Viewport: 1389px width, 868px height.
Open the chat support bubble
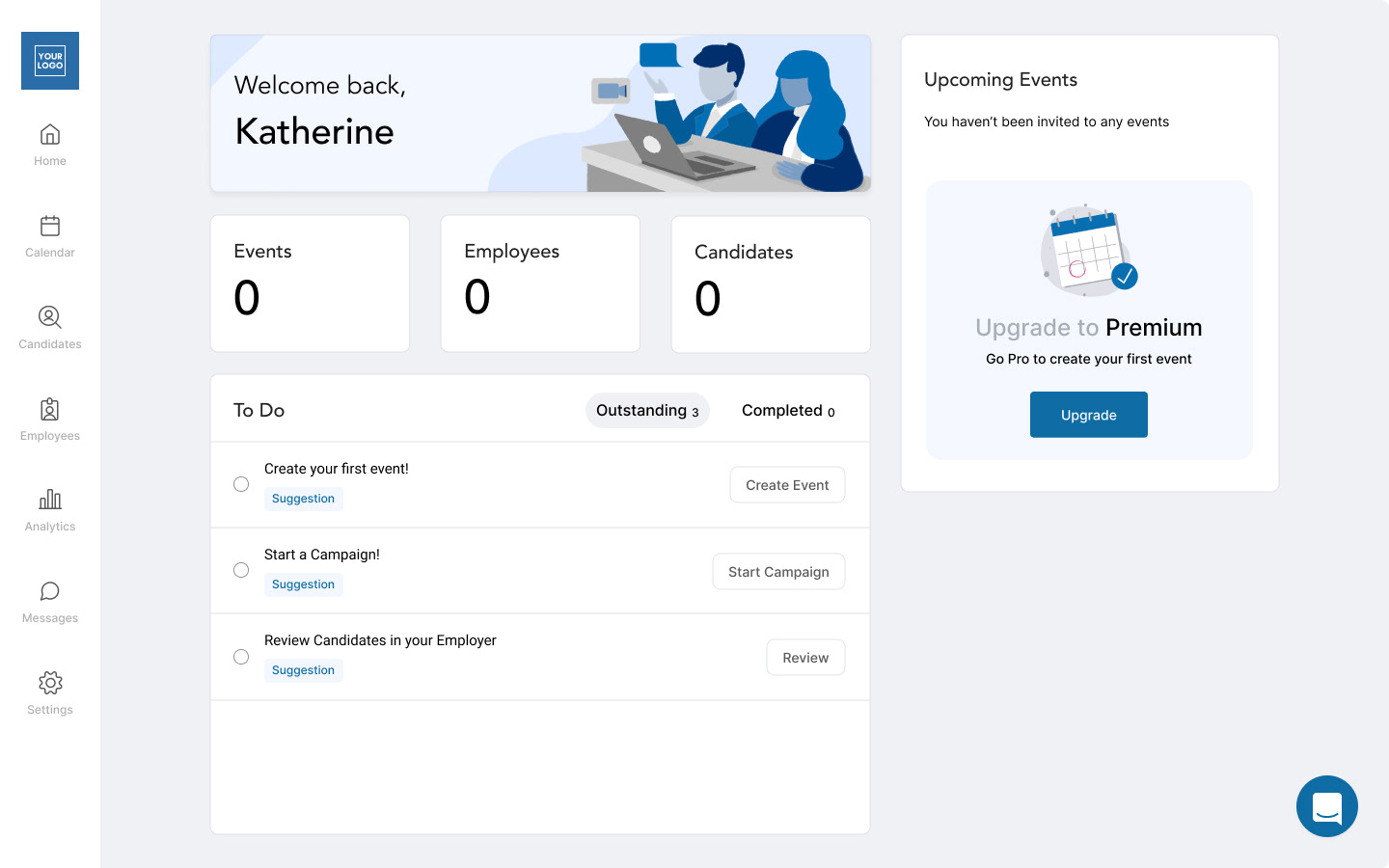(1326, 806)
